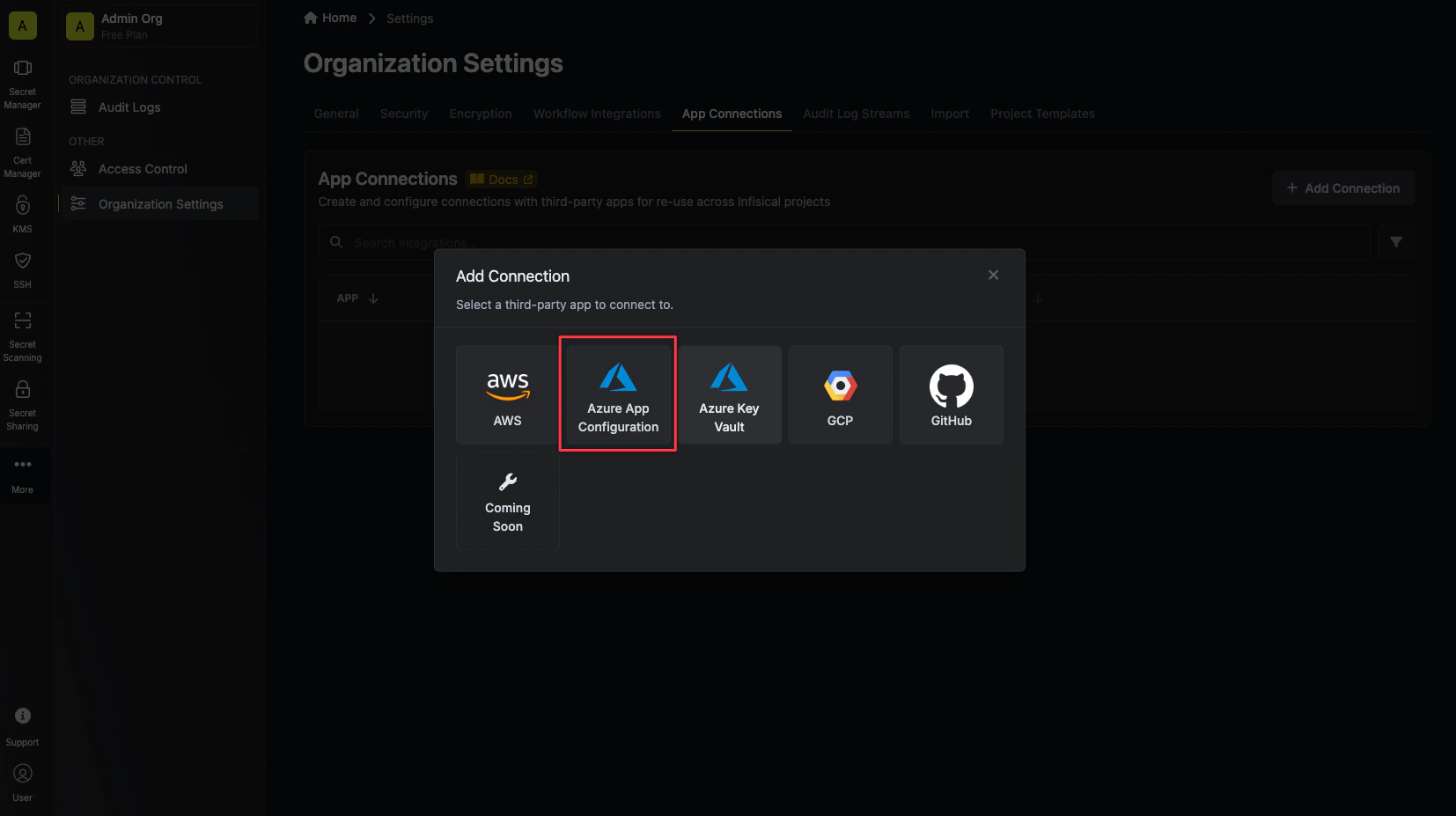Sort by the APP column arrow
Viewport: 1456px width, 816px height.
[x=373, y=298]
